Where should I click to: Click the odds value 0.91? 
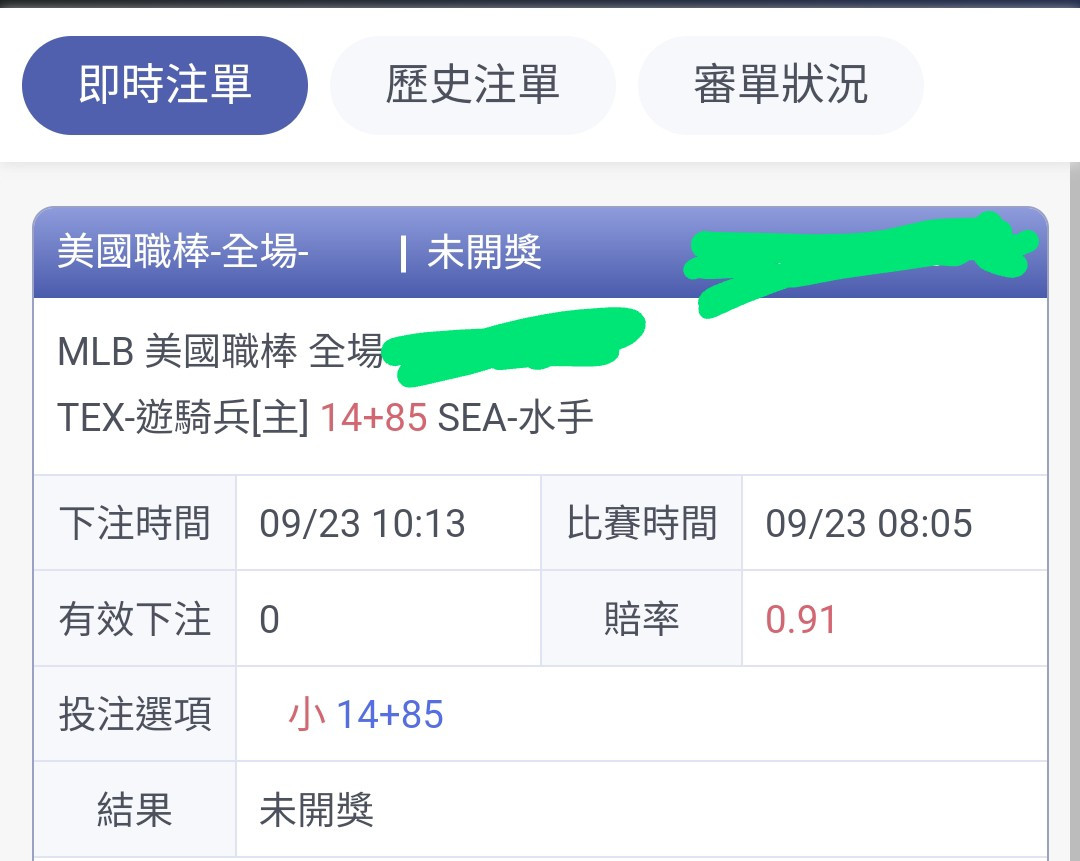800,619
